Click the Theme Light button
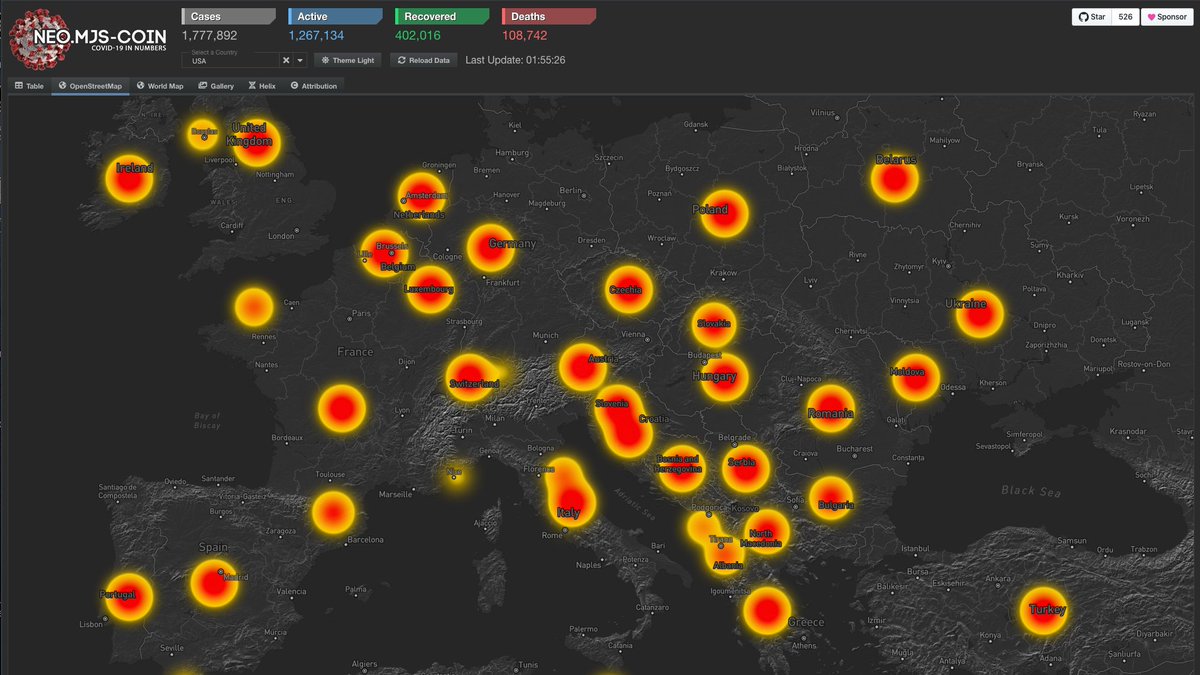 pos(348,60)
